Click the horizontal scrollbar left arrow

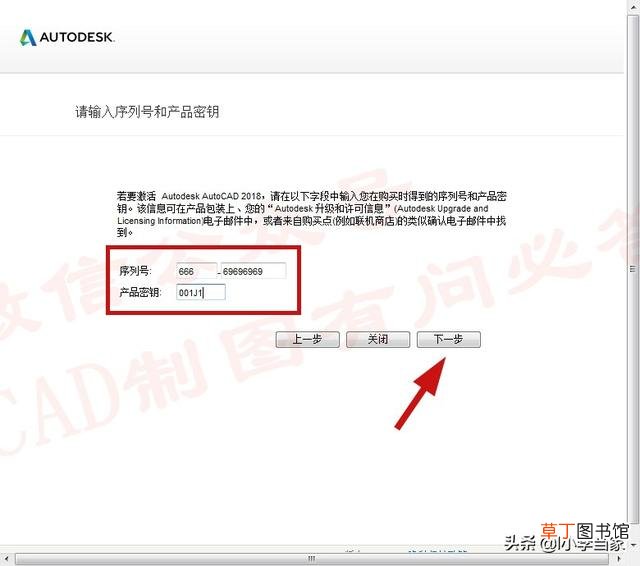(6, 559)
